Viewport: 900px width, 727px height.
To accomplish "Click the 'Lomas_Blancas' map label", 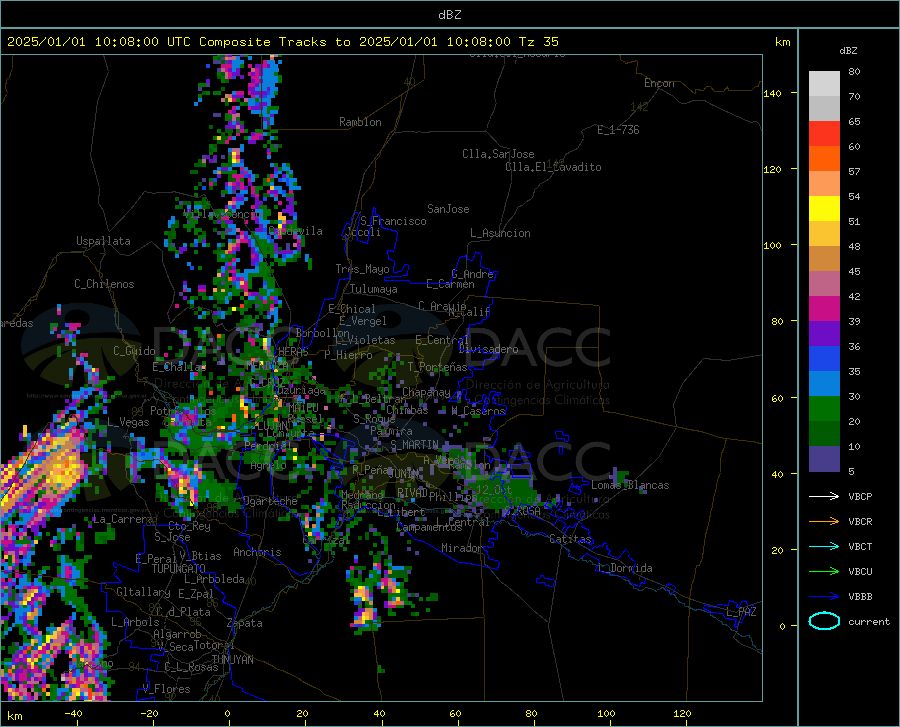I will coord(630,485).
